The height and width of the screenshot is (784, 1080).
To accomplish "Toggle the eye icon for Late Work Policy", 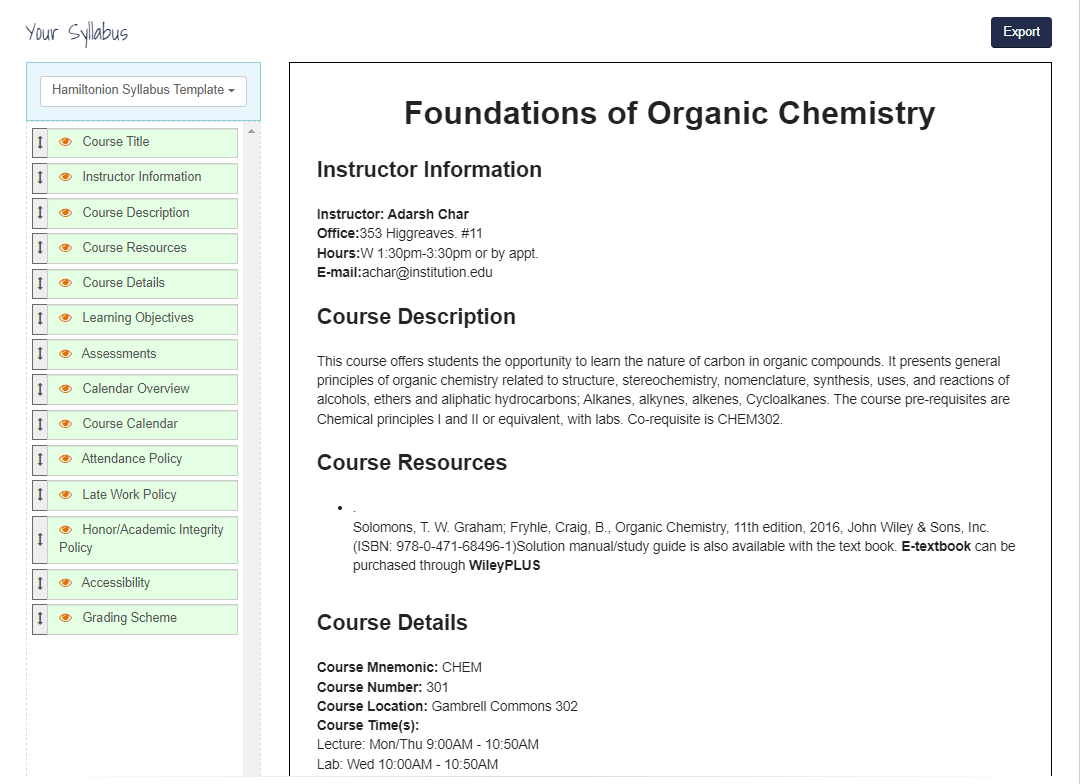I will point(66,495).
